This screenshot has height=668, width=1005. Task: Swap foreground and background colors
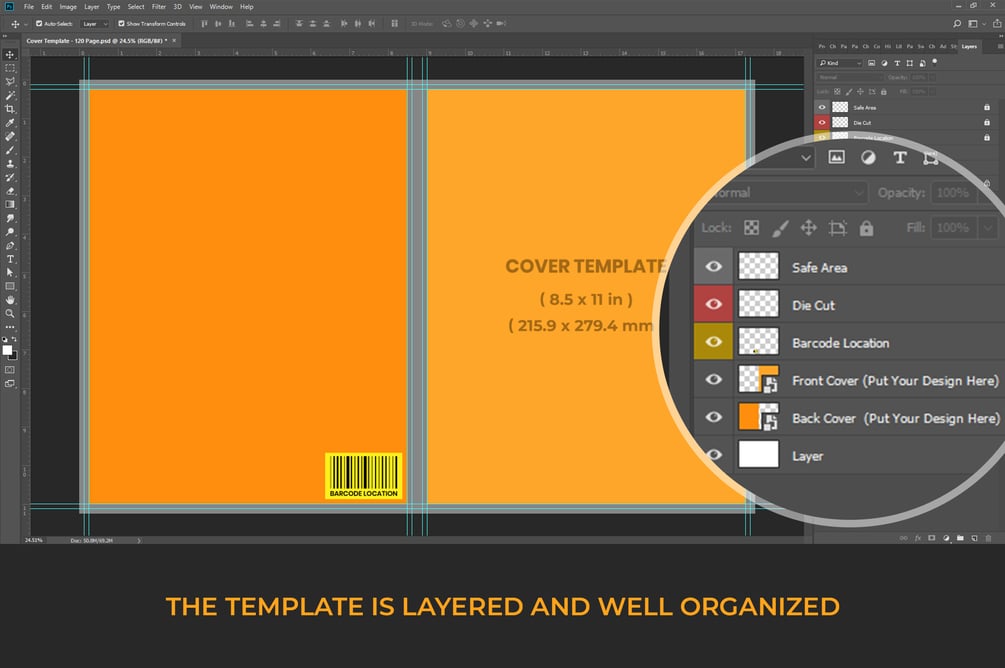(14, 338)
